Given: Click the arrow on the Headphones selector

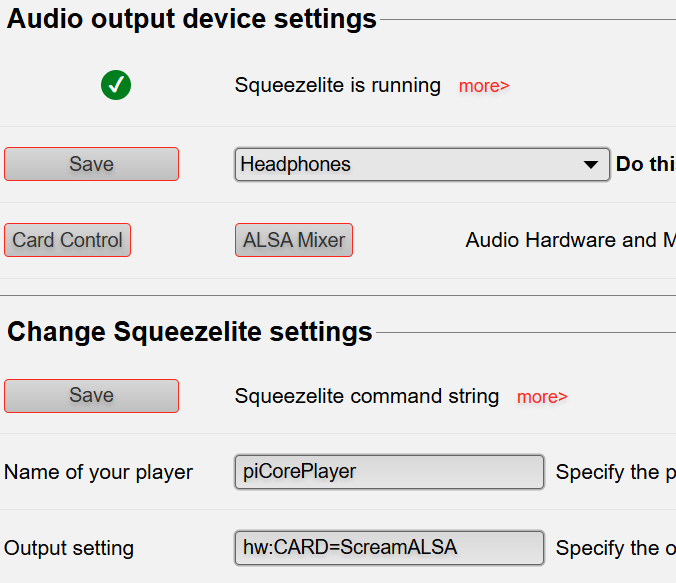Looking at the screenshot, I should [589, 165].
